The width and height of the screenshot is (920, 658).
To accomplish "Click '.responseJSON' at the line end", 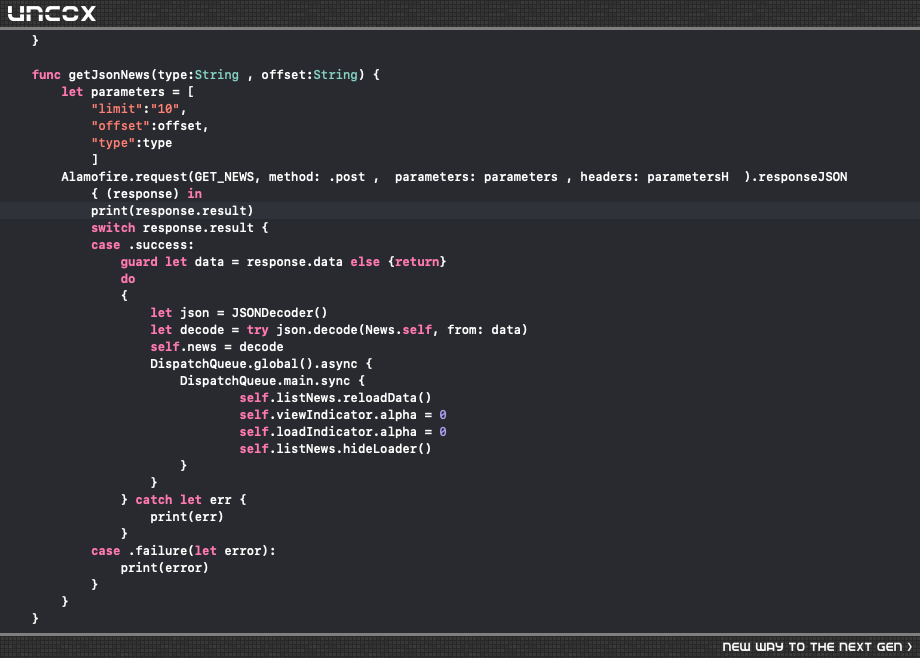I will pos(799,177).
